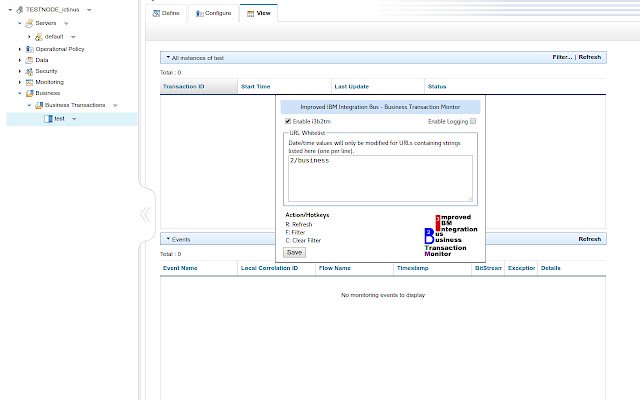Click the Data icon in tree

tap(29, 60)
